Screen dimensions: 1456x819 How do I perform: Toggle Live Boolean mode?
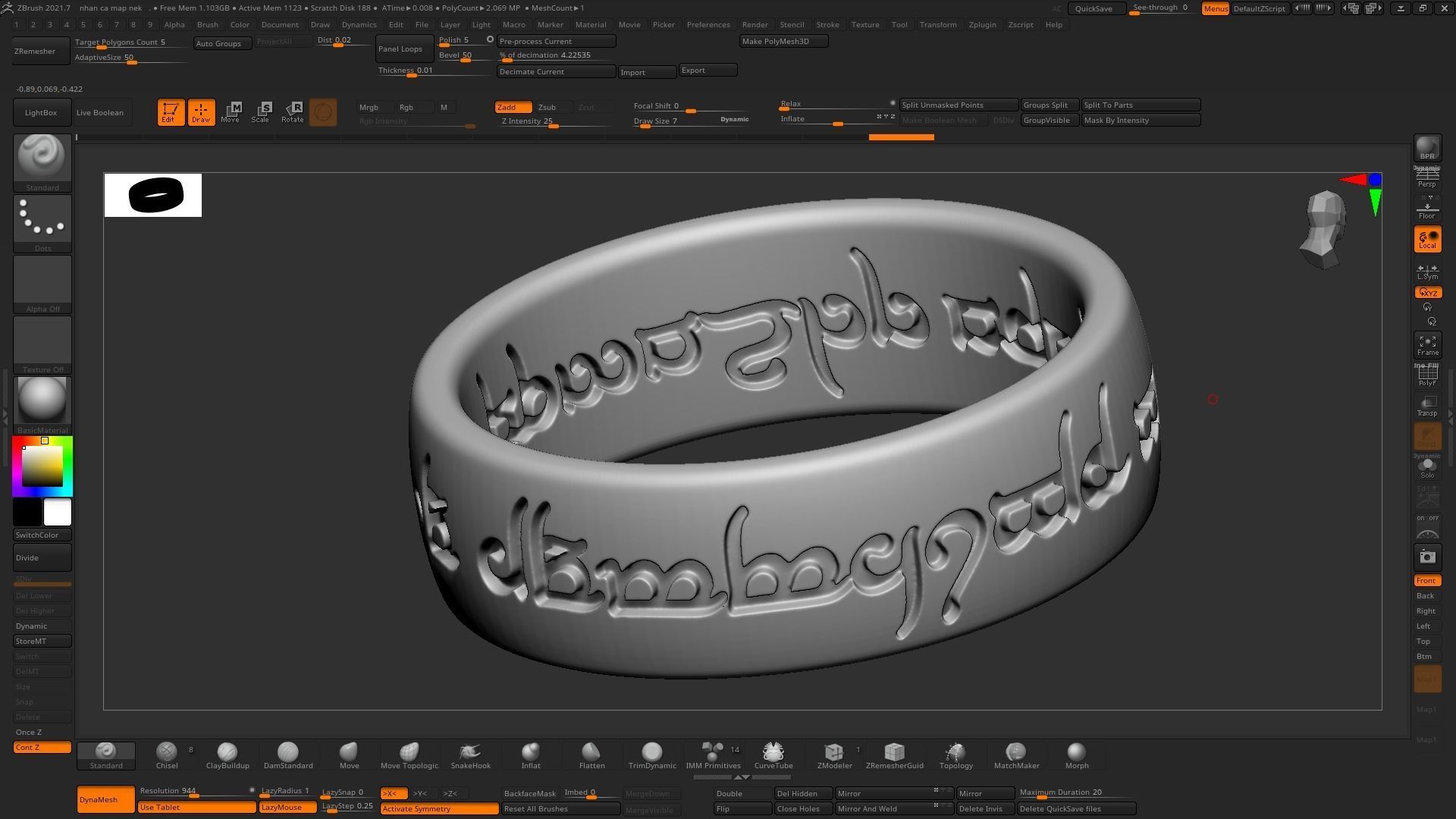coord(102,112)
